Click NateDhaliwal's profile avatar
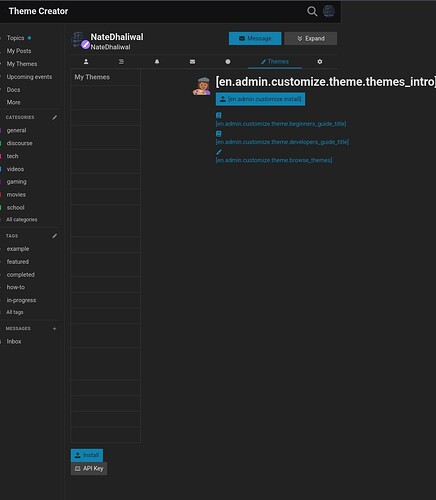The width and height of the screenshot is (436, 500). tap(79, 40)
